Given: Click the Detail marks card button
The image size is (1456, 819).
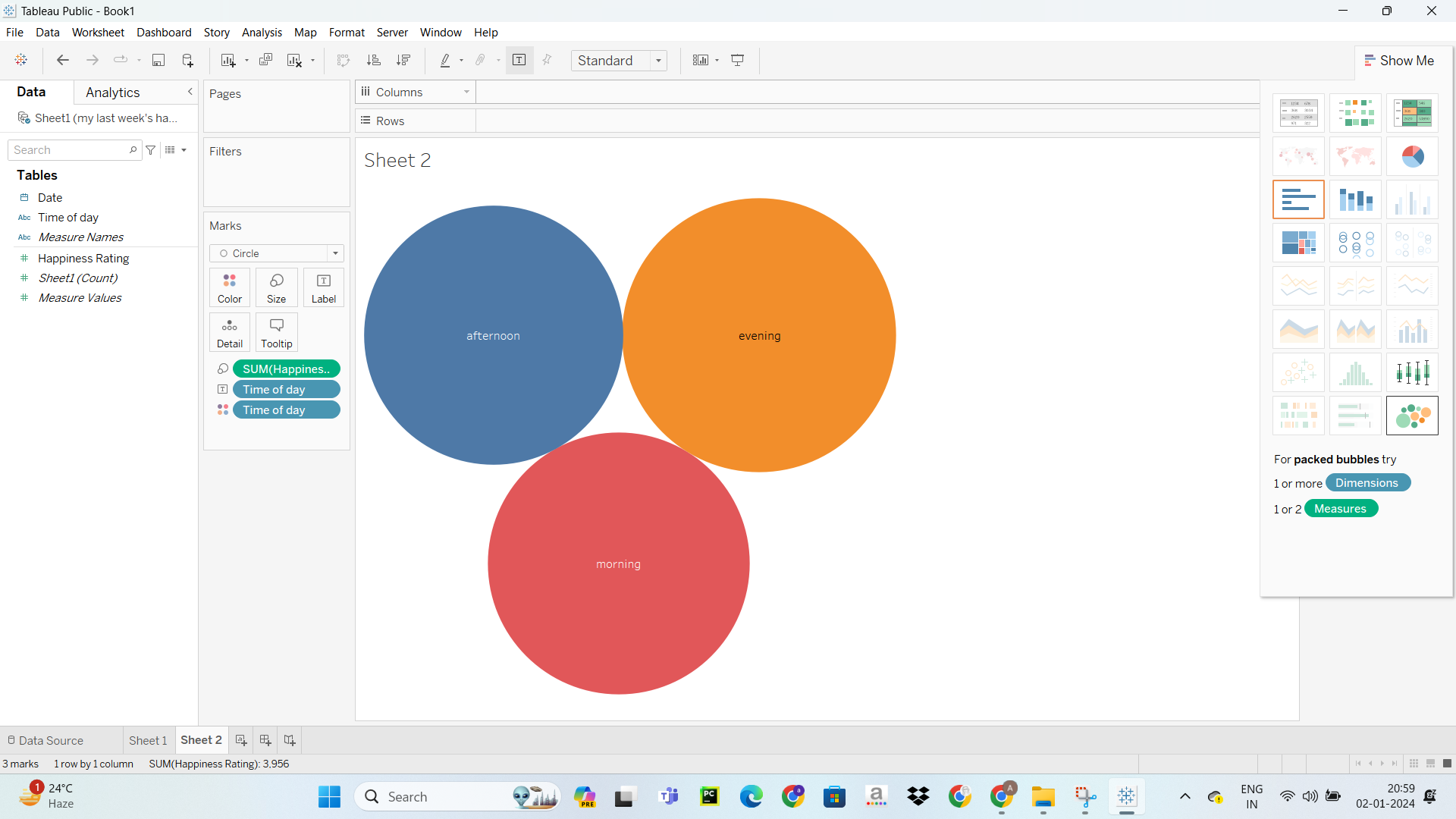Looking at the screenshot, I should (x=230, y=333).
